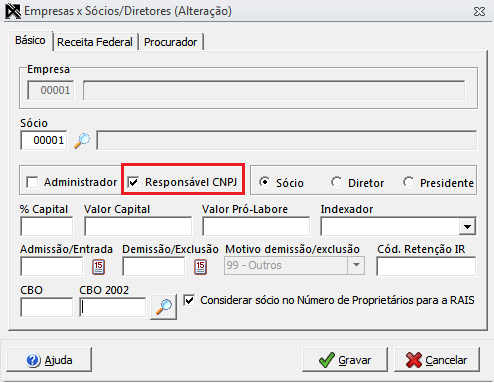Focus the Valor Pró-Labore input field
This screenshot has width=494, height=383.
pyautogui.click(x=256, y=227)
